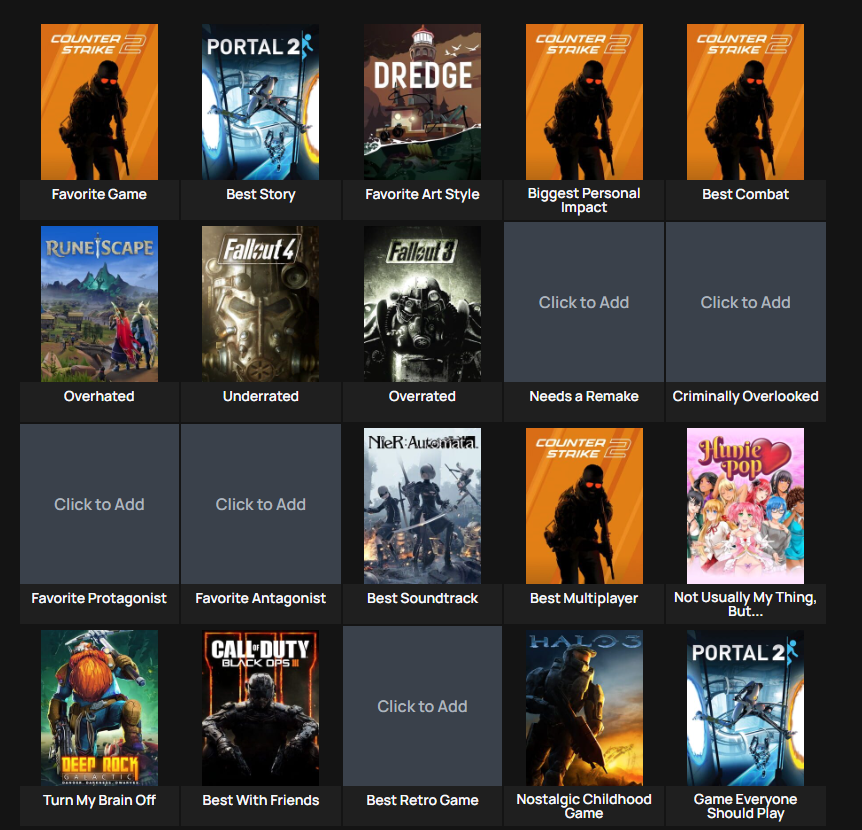Open the Fallout 4 cover above Underrated
This screenshot has height=830, width=862.
point(261,304)
